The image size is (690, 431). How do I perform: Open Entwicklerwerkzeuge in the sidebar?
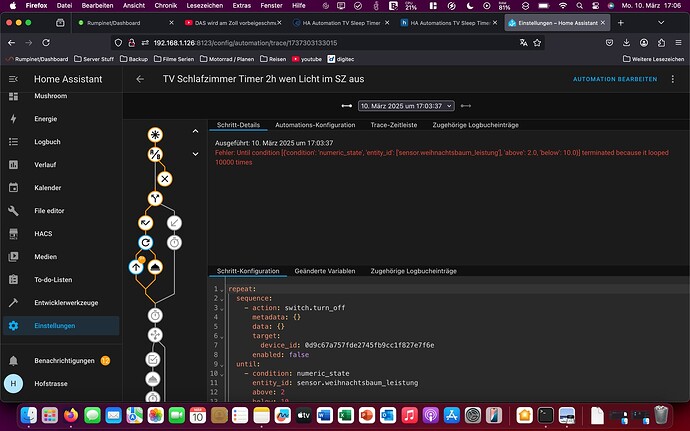(x=61, y=303)
